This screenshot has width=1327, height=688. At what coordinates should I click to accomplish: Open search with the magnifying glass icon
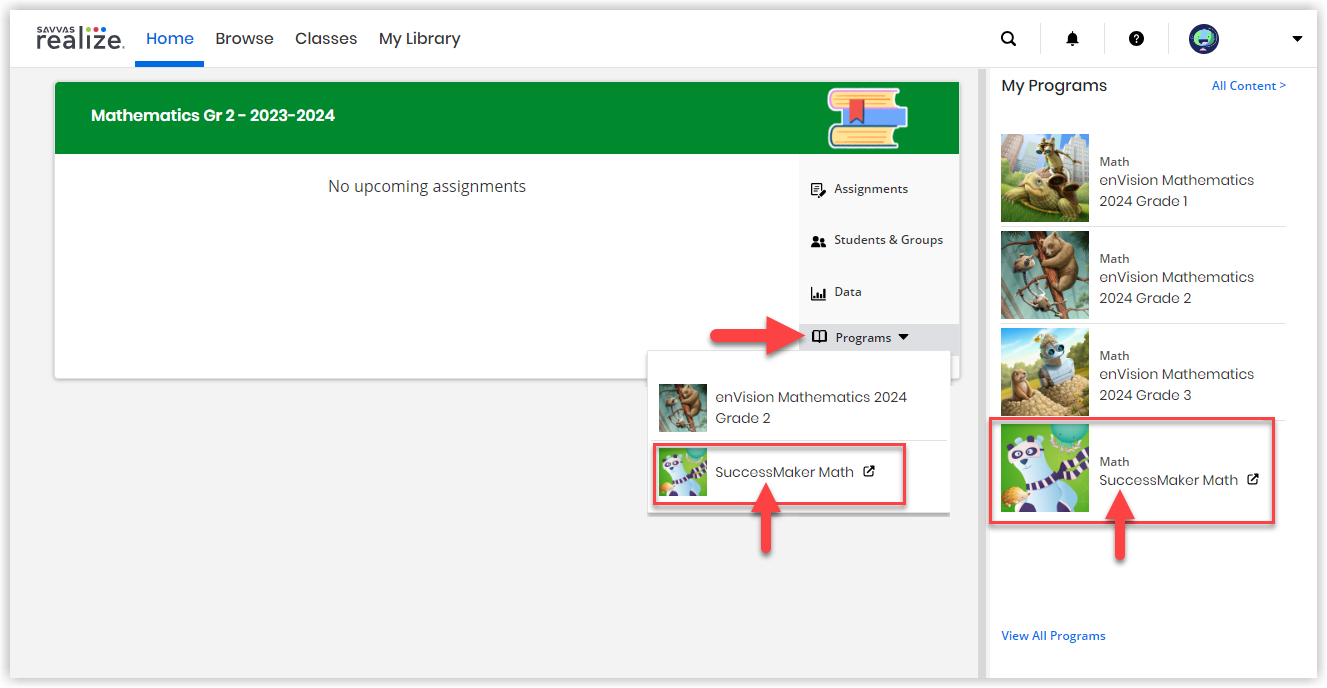point(1008,38)
